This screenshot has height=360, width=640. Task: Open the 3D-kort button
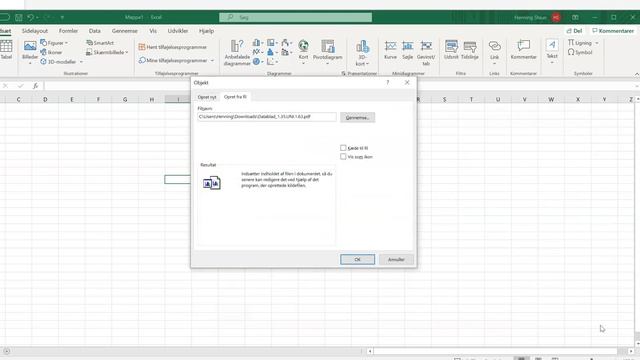pyautogui.click(x=362, y=53)
